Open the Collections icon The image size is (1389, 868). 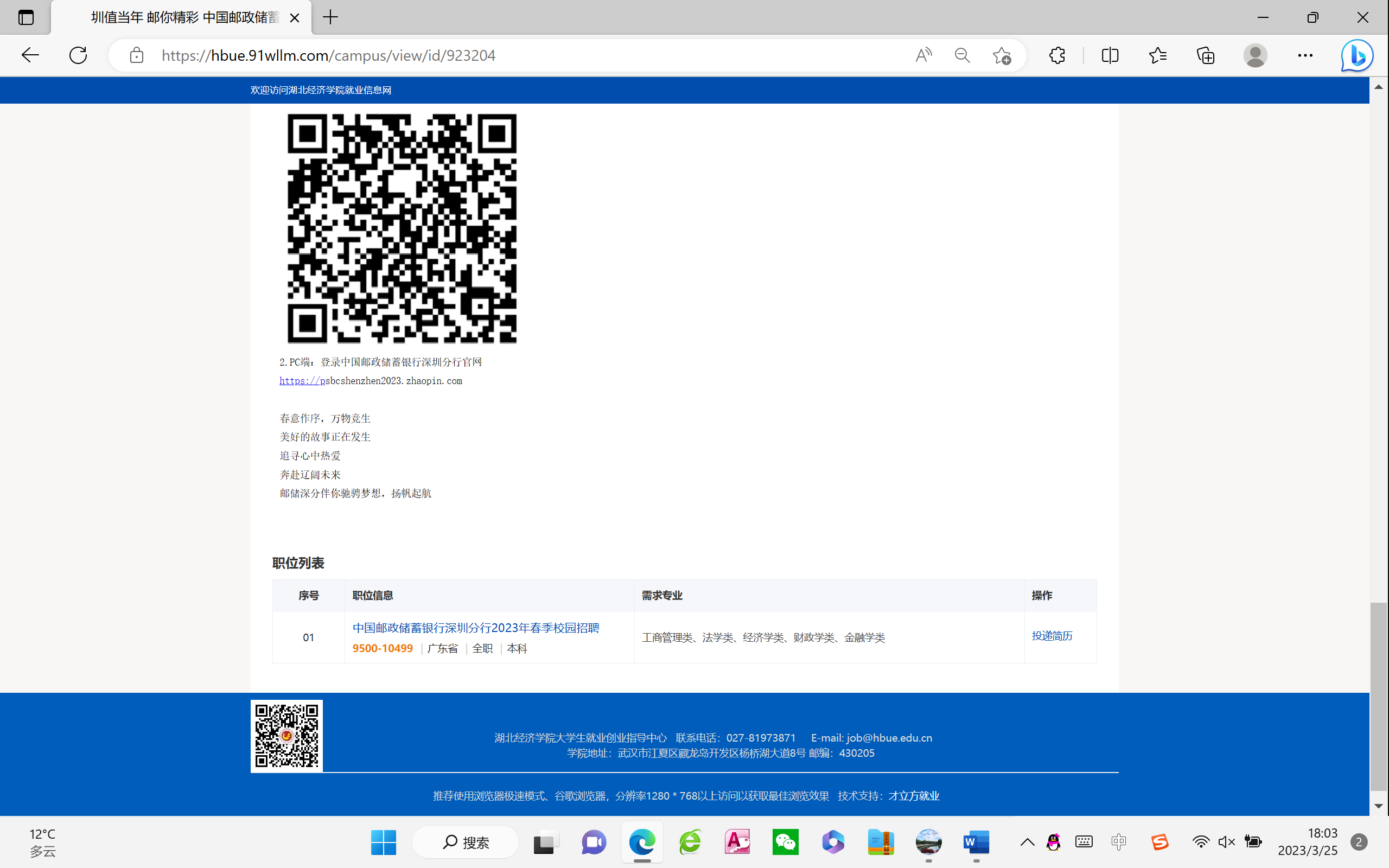[1205, 55]
